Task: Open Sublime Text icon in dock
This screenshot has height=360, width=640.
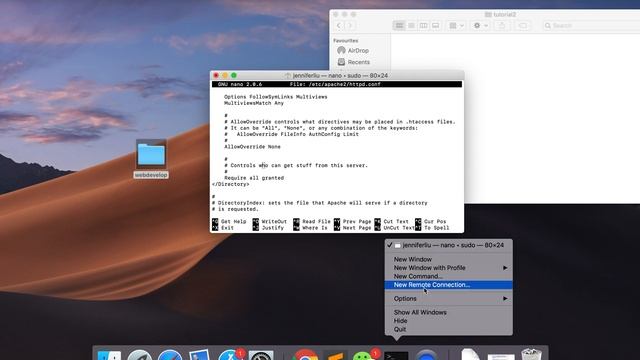Action: point(336,356)
